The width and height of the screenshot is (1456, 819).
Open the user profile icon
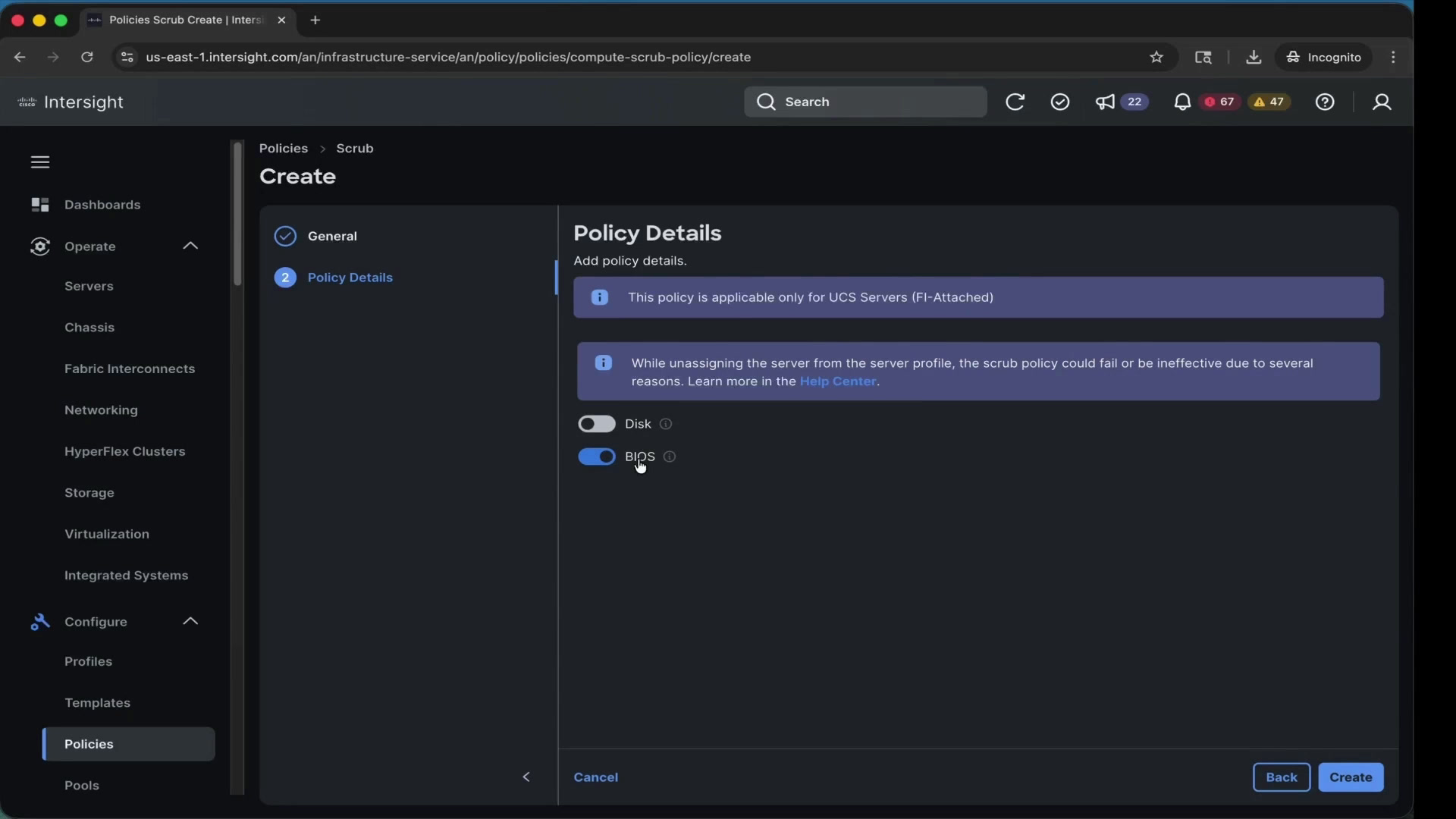1382,102
